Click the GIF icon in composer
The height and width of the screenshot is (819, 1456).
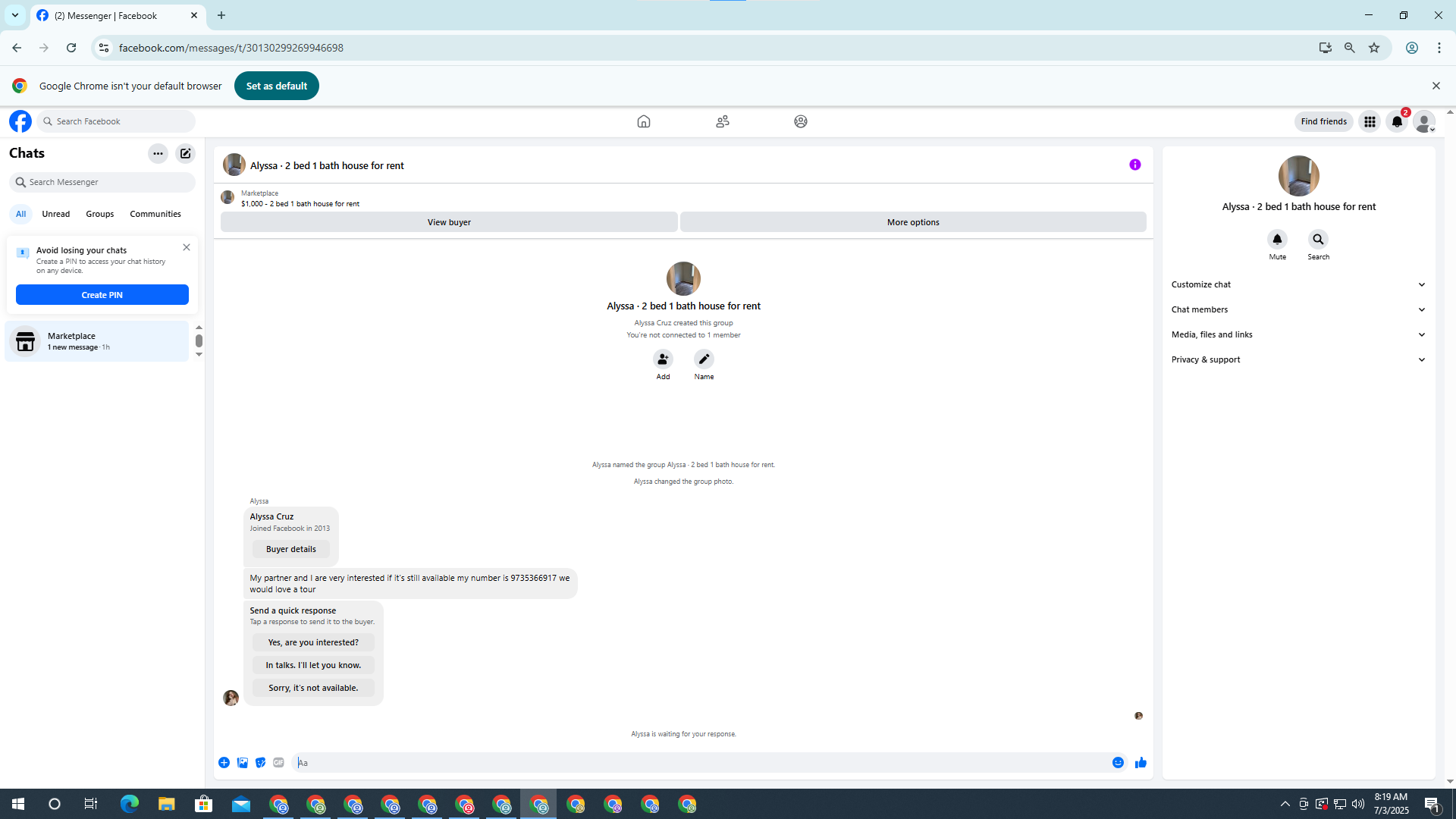pyautogui.click(x=278, y=763)
